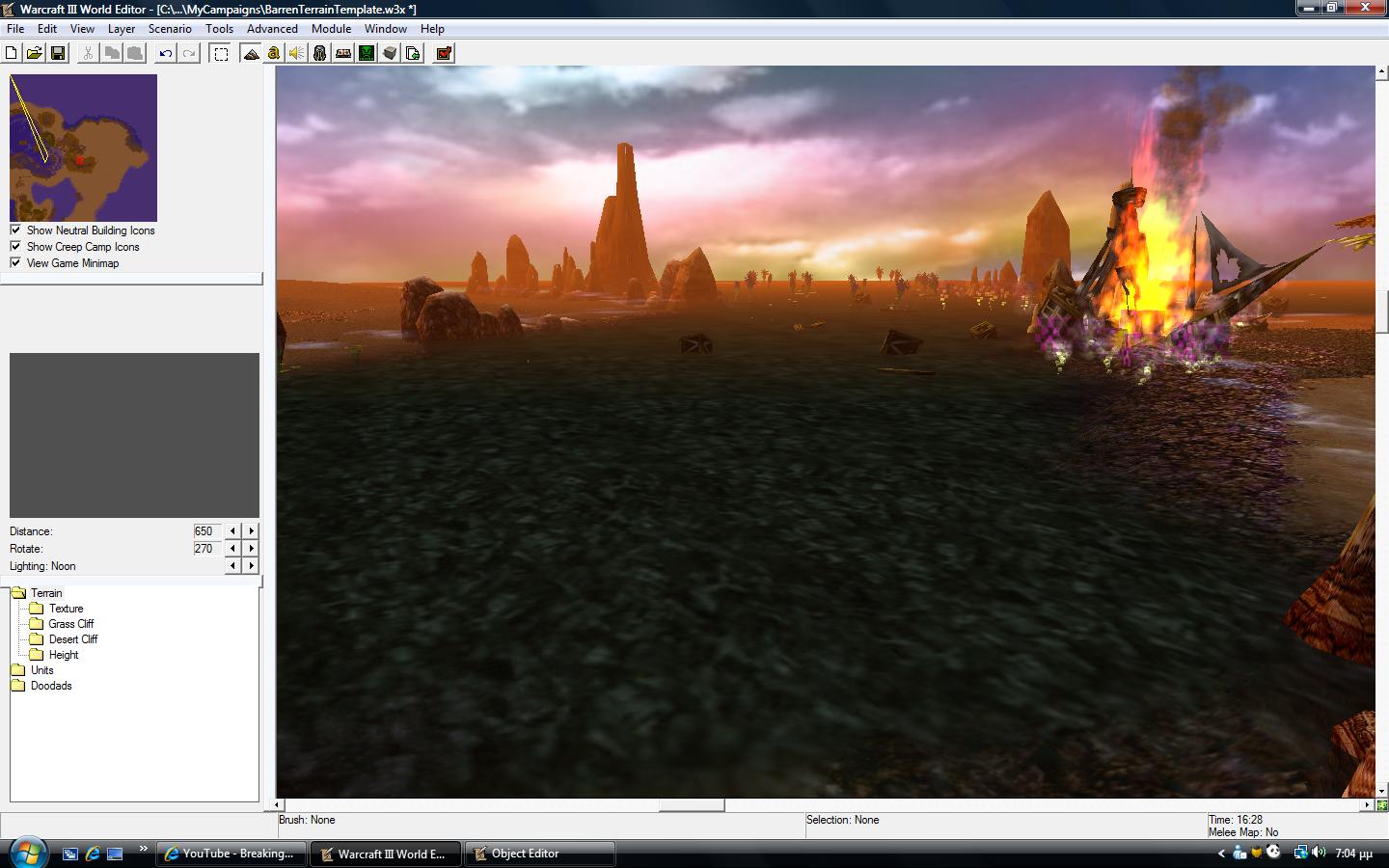Open the Window menu
Image resolution: width=1389 pixels, height=868 pixels.
pyautogui.click(x=385, y=29)
